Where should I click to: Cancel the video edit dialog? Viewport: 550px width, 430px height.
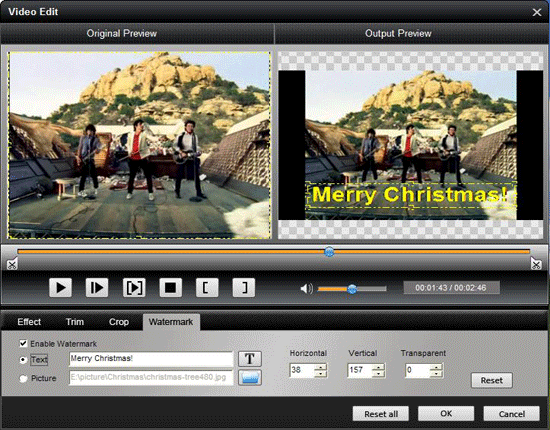pyautogui.click(x=511, y=414)
